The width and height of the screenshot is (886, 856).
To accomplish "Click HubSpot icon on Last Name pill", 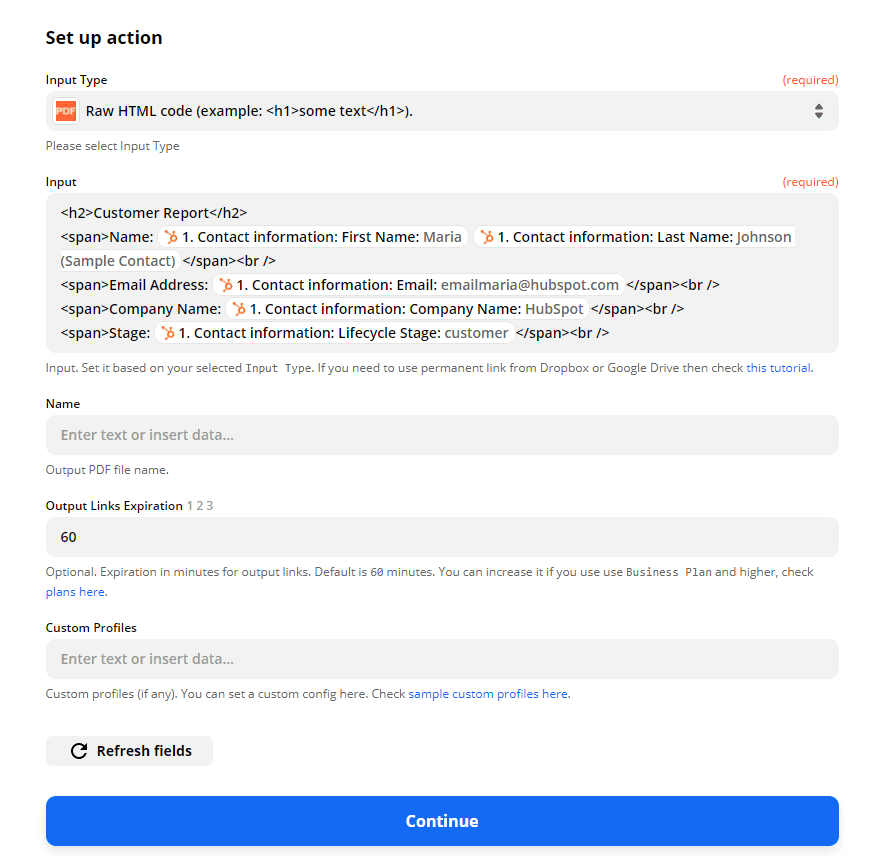I will pos(487,237).
